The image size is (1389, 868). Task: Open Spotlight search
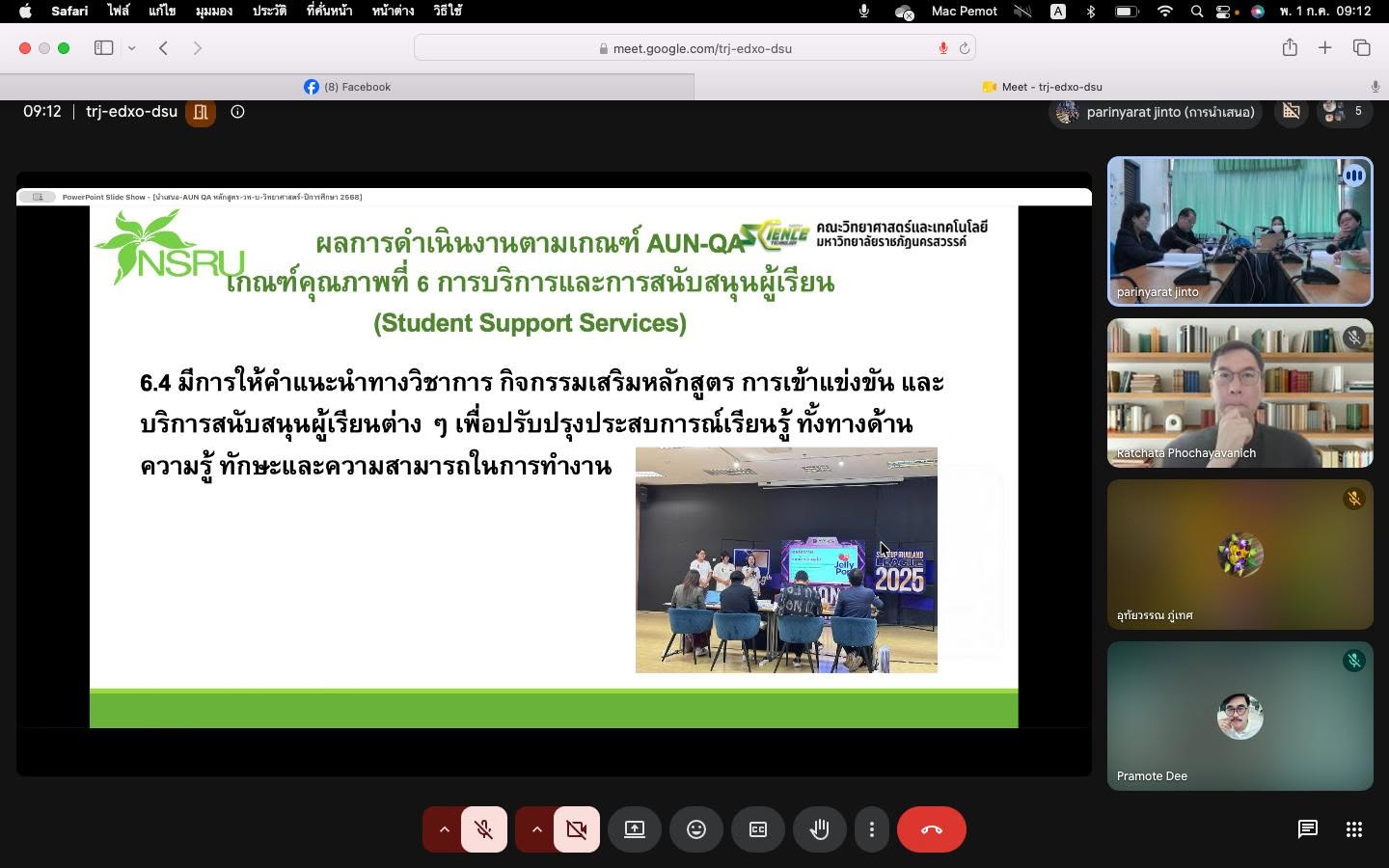1197,11
